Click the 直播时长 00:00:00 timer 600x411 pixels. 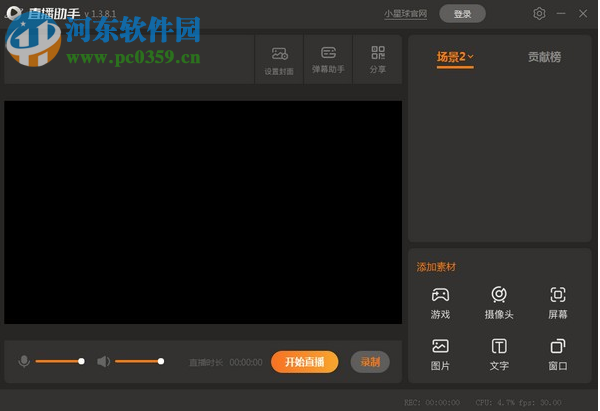(226, 362)
